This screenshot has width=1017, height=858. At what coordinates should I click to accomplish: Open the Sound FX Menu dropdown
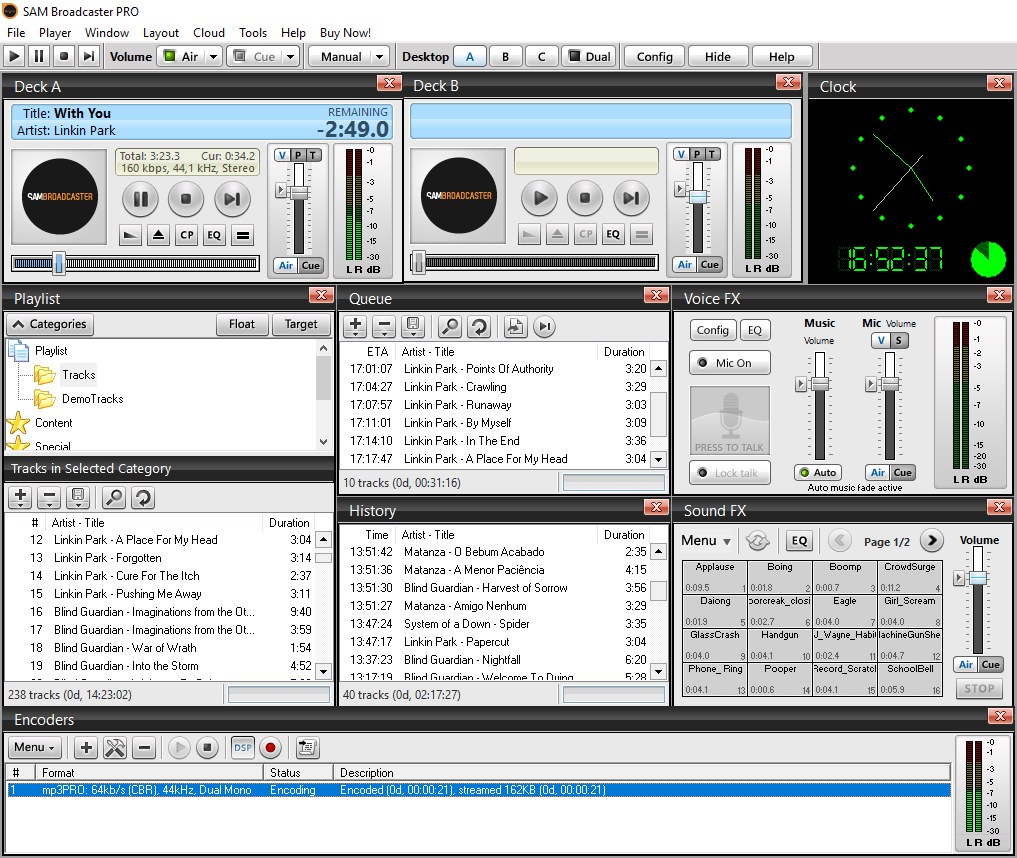pyautogui.click(x=706, y=540)
